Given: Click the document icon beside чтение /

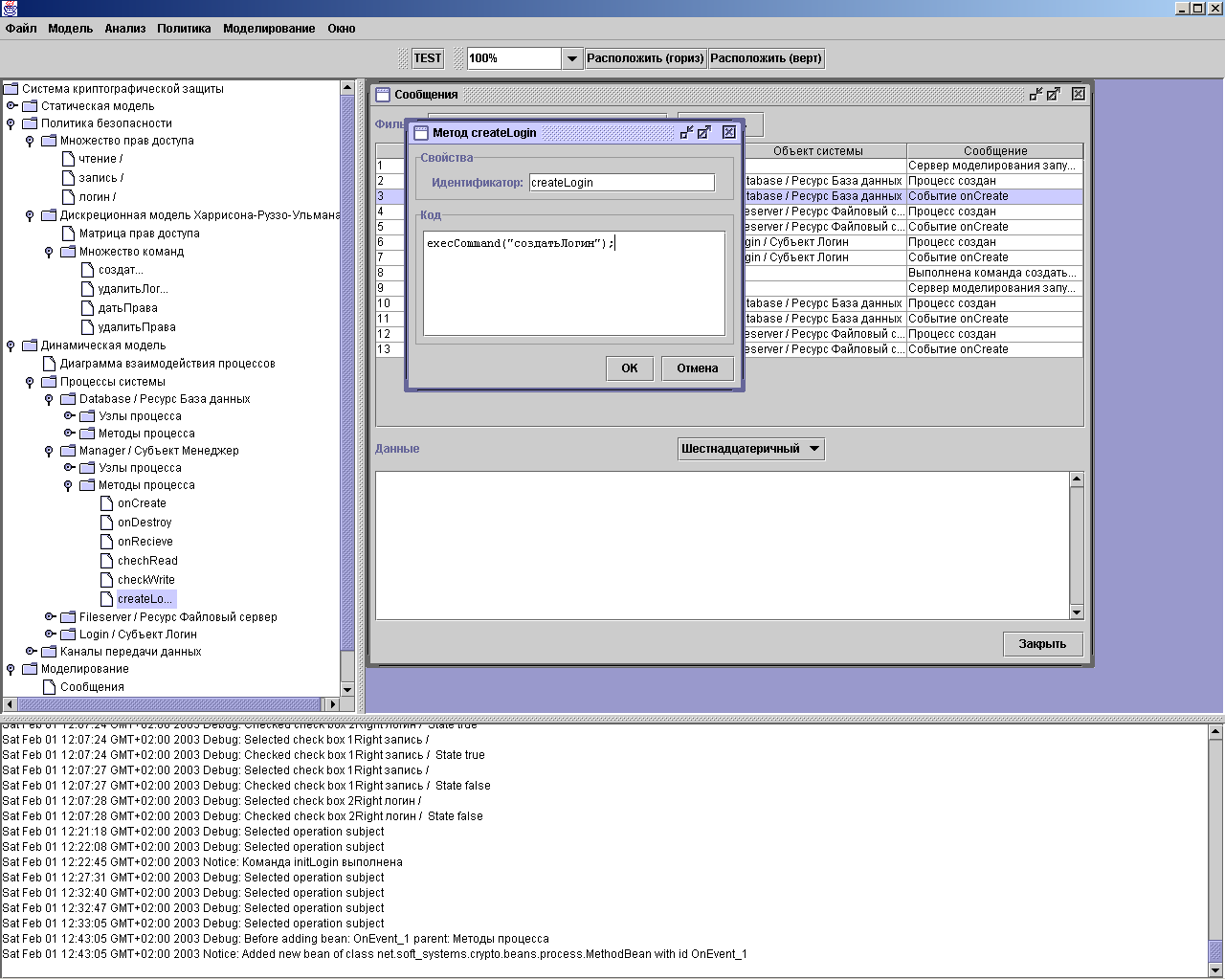Looking at the screenshot, I should [68, 159].
